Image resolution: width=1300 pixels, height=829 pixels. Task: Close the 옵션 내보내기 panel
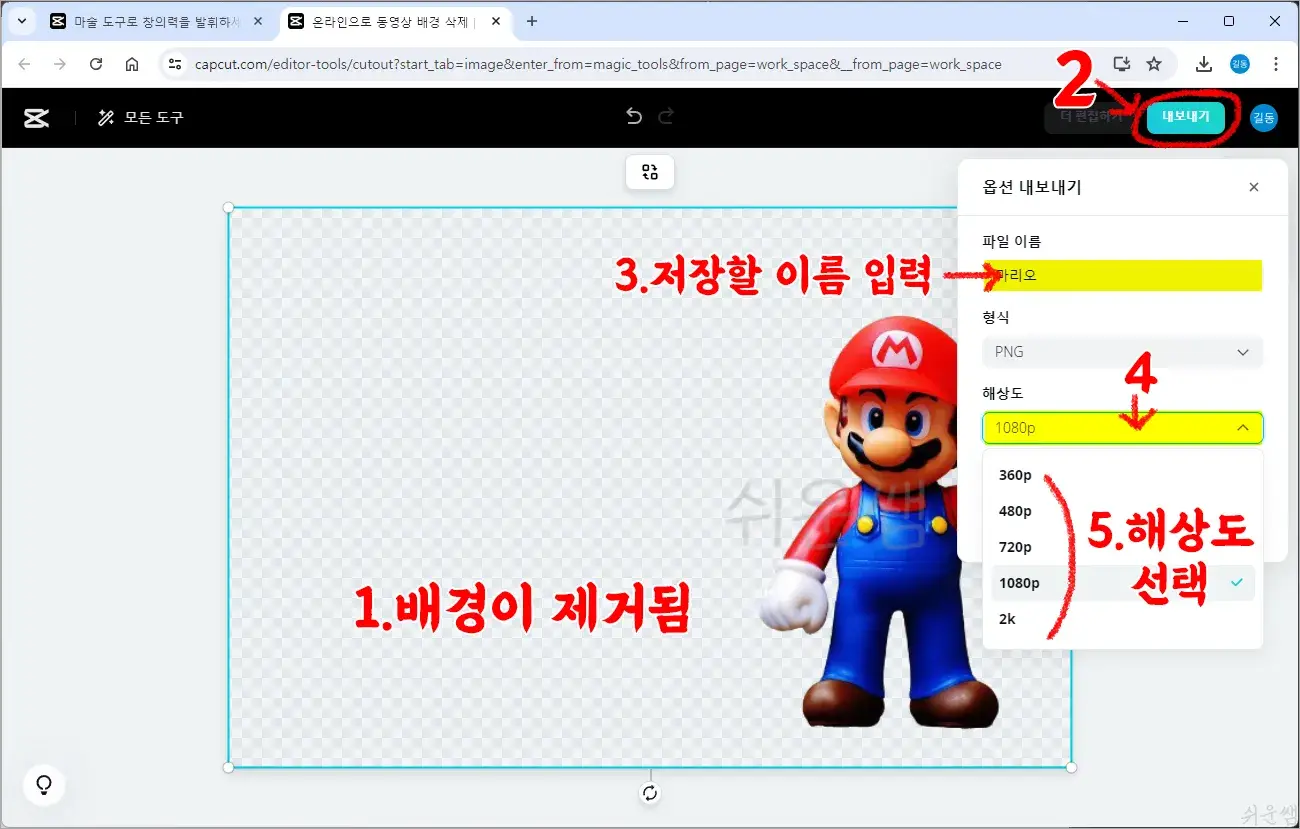point(1254,187)
